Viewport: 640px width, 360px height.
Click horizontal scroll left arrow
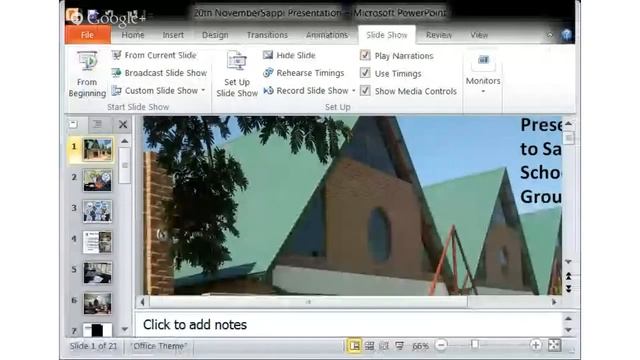click(x=142, y=302)
